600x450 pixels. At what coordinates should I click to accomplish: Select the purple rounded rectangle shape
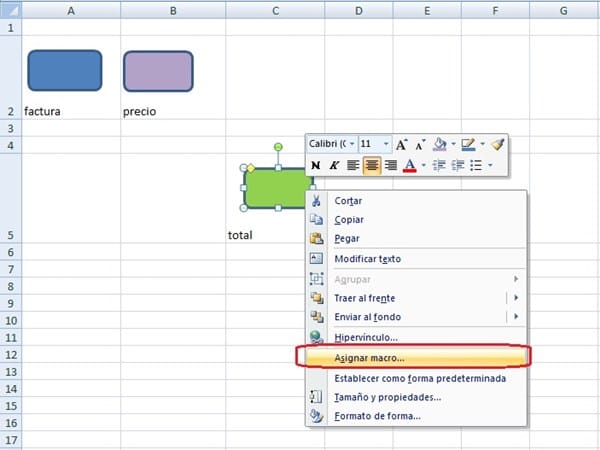point(158,72)
